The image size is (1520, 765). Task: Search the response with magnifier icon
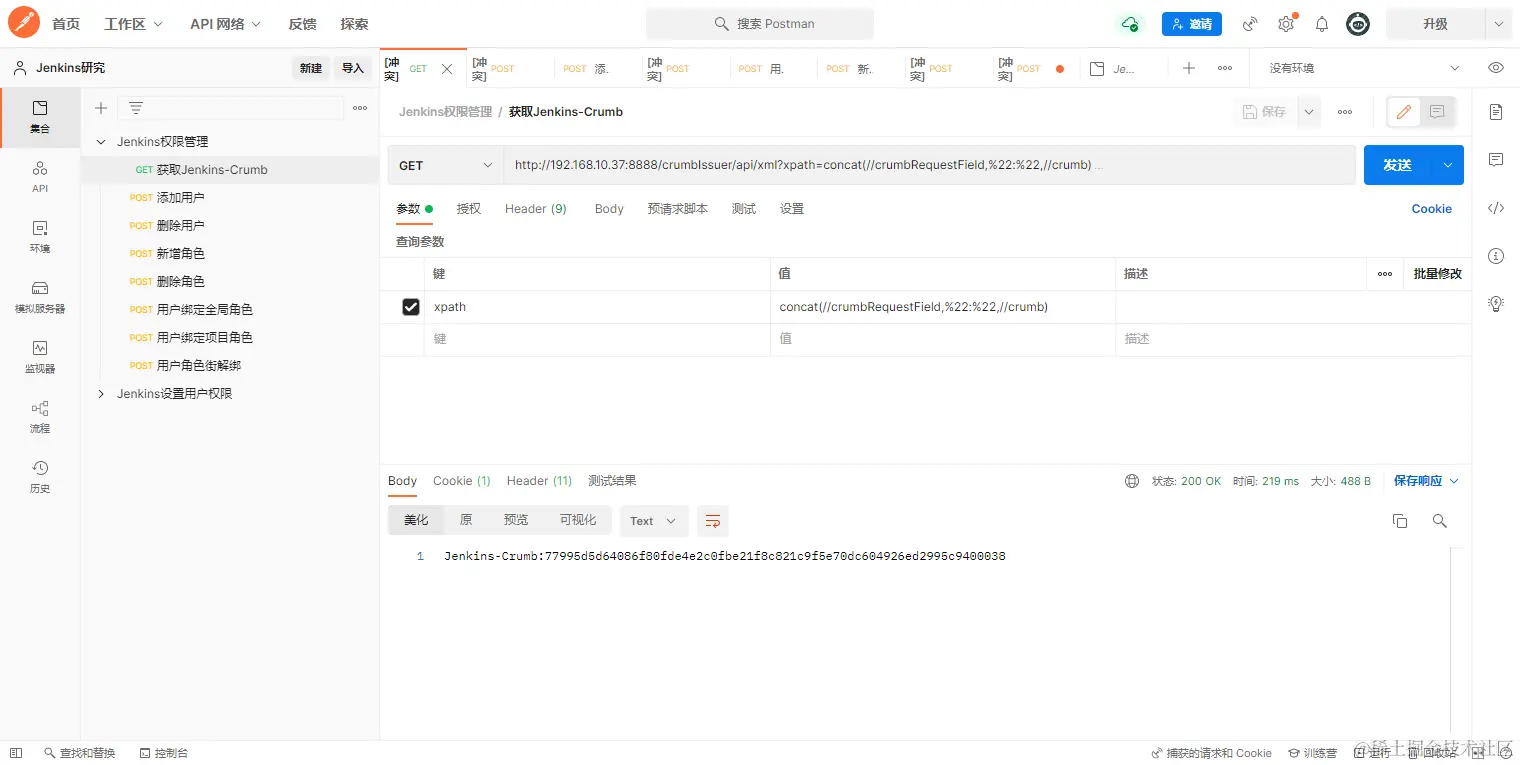[1440, 521]
